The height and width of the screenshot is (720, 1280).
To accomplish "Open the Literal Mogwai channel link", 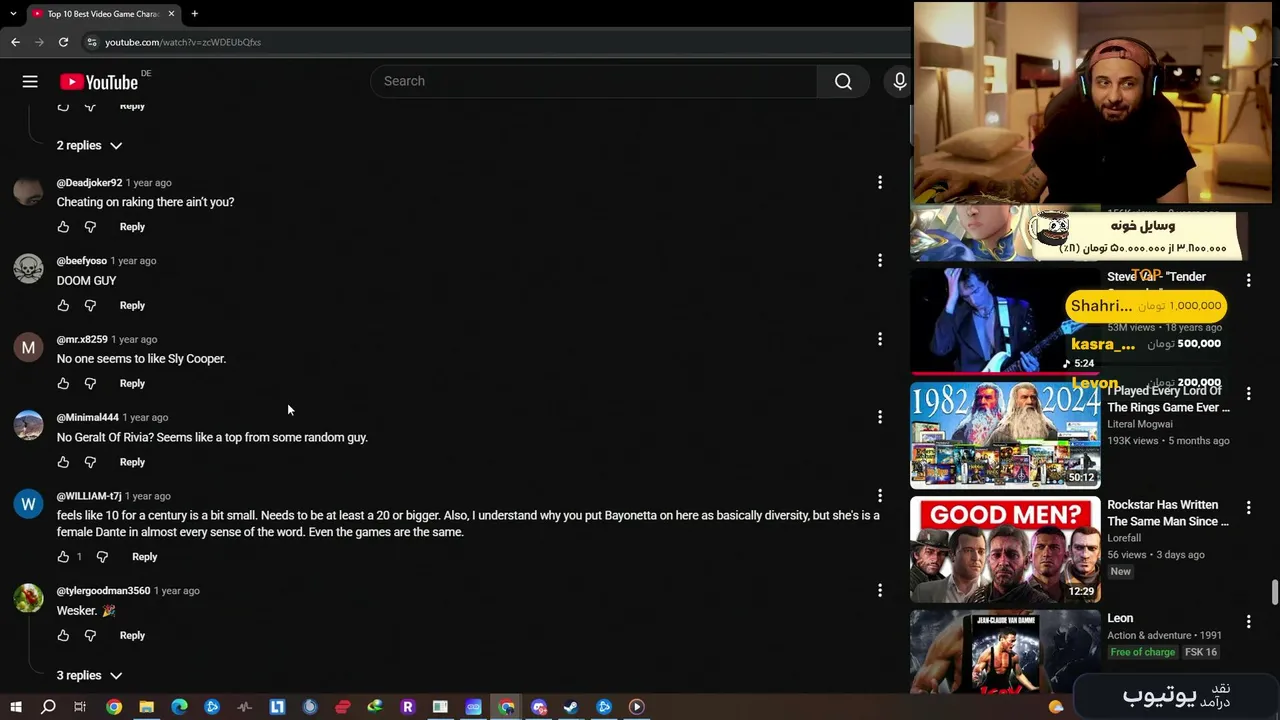I will pos(1140,424).
